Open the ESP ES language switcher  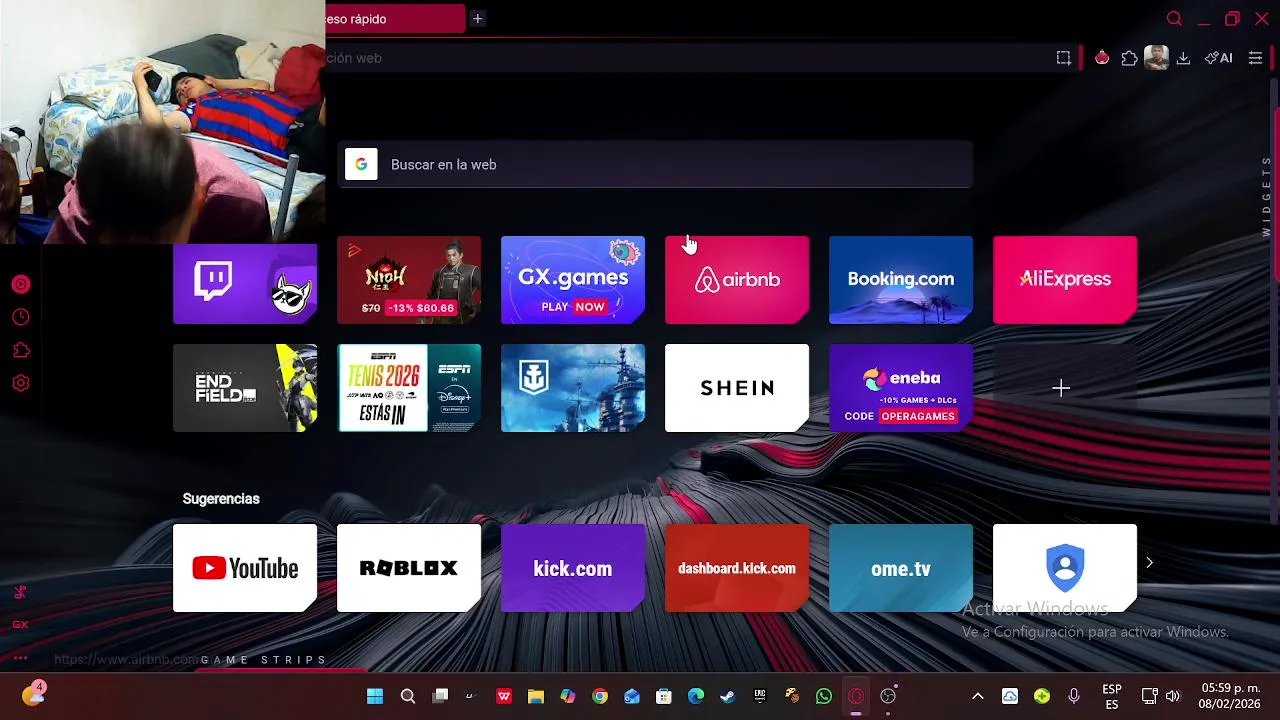pos(1111,696)
